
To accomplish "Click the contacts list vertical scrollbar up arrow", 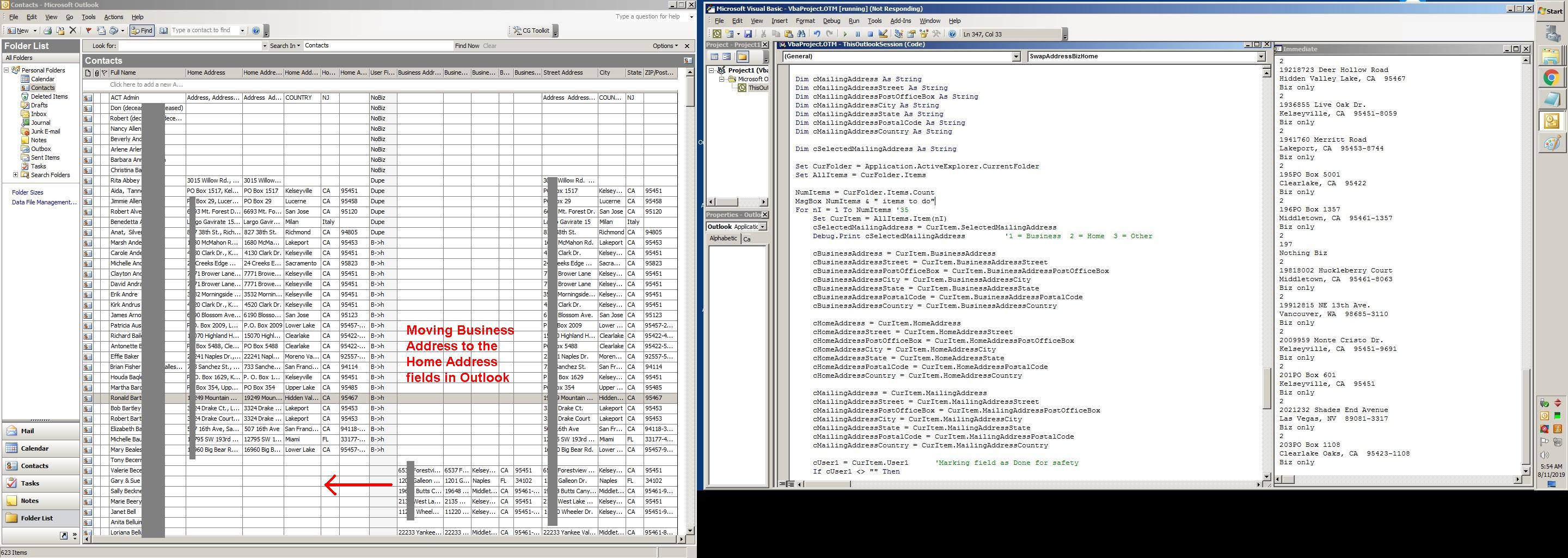I will pyautogui.click(x=690, y=72).
